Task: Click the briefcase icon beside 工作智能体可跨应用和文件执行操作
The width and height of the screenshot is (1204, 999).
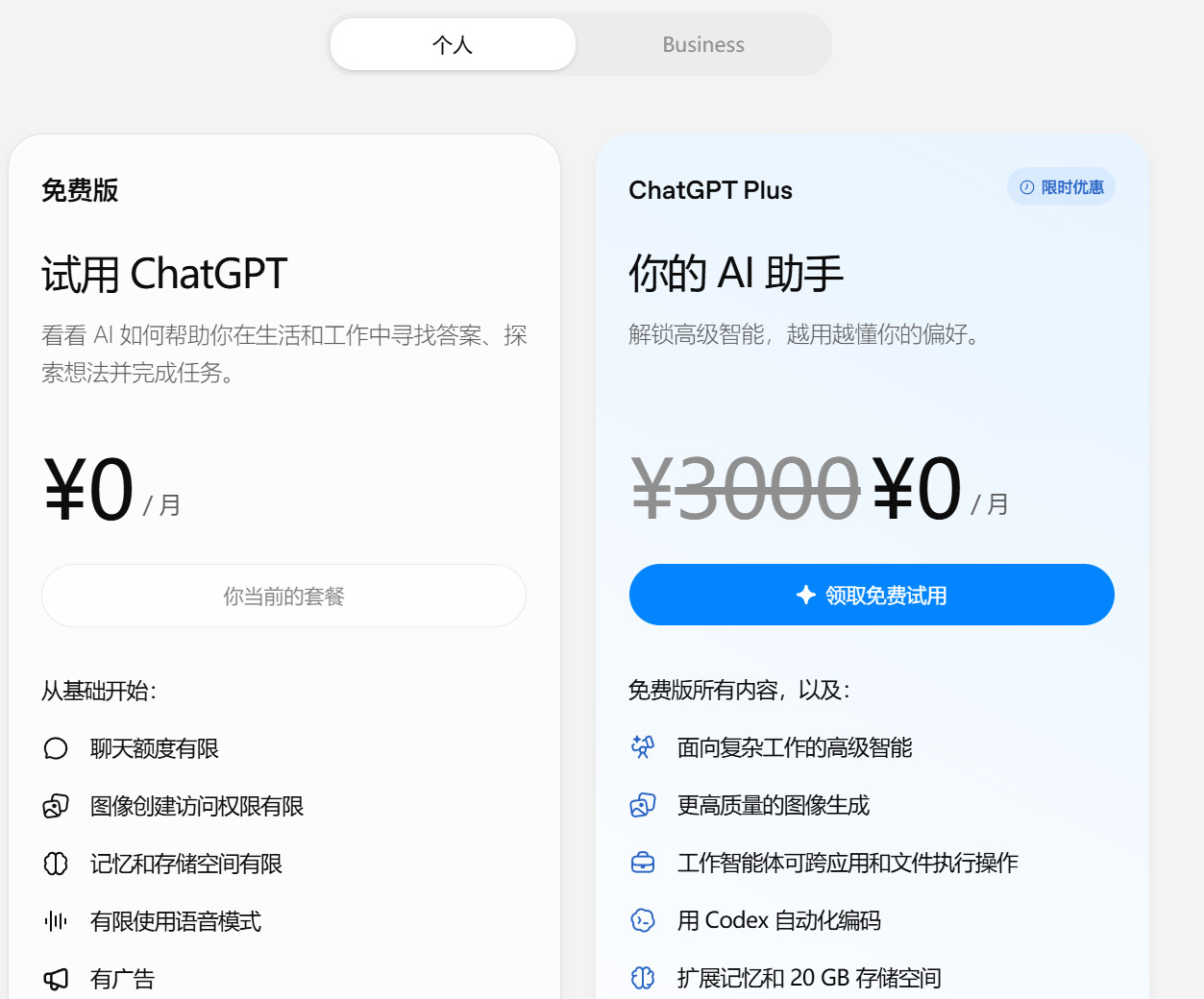Action: coord(643,863)
